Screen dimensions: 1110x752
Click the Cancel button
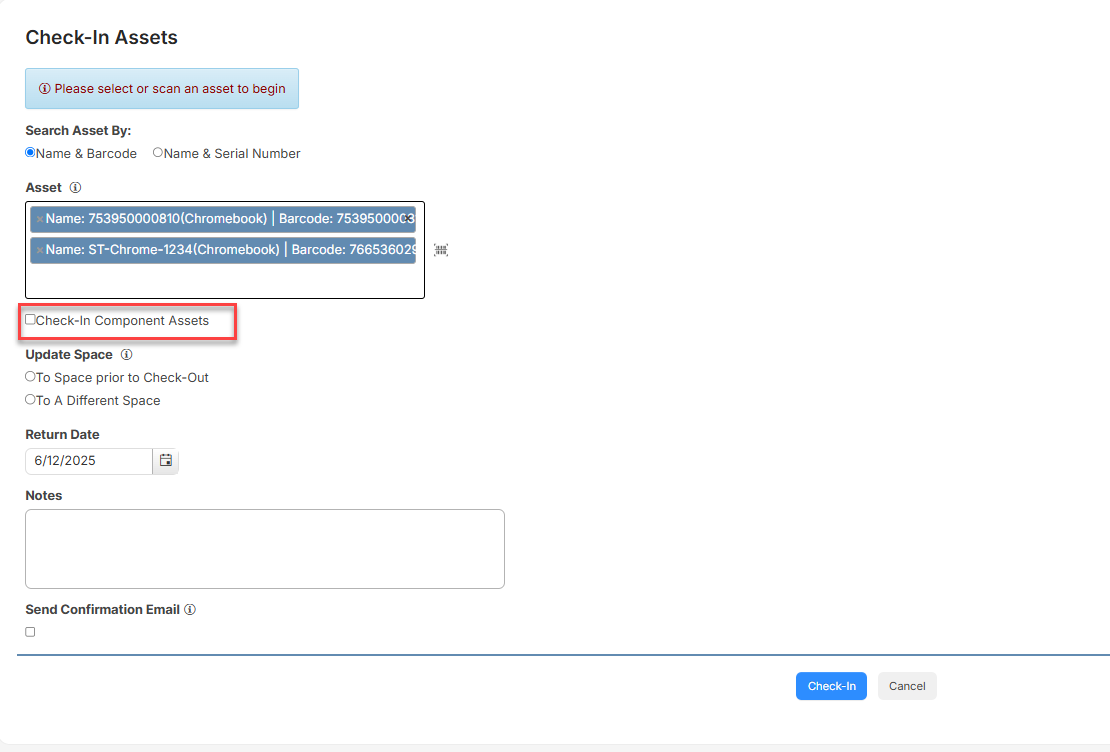point(907,686)
